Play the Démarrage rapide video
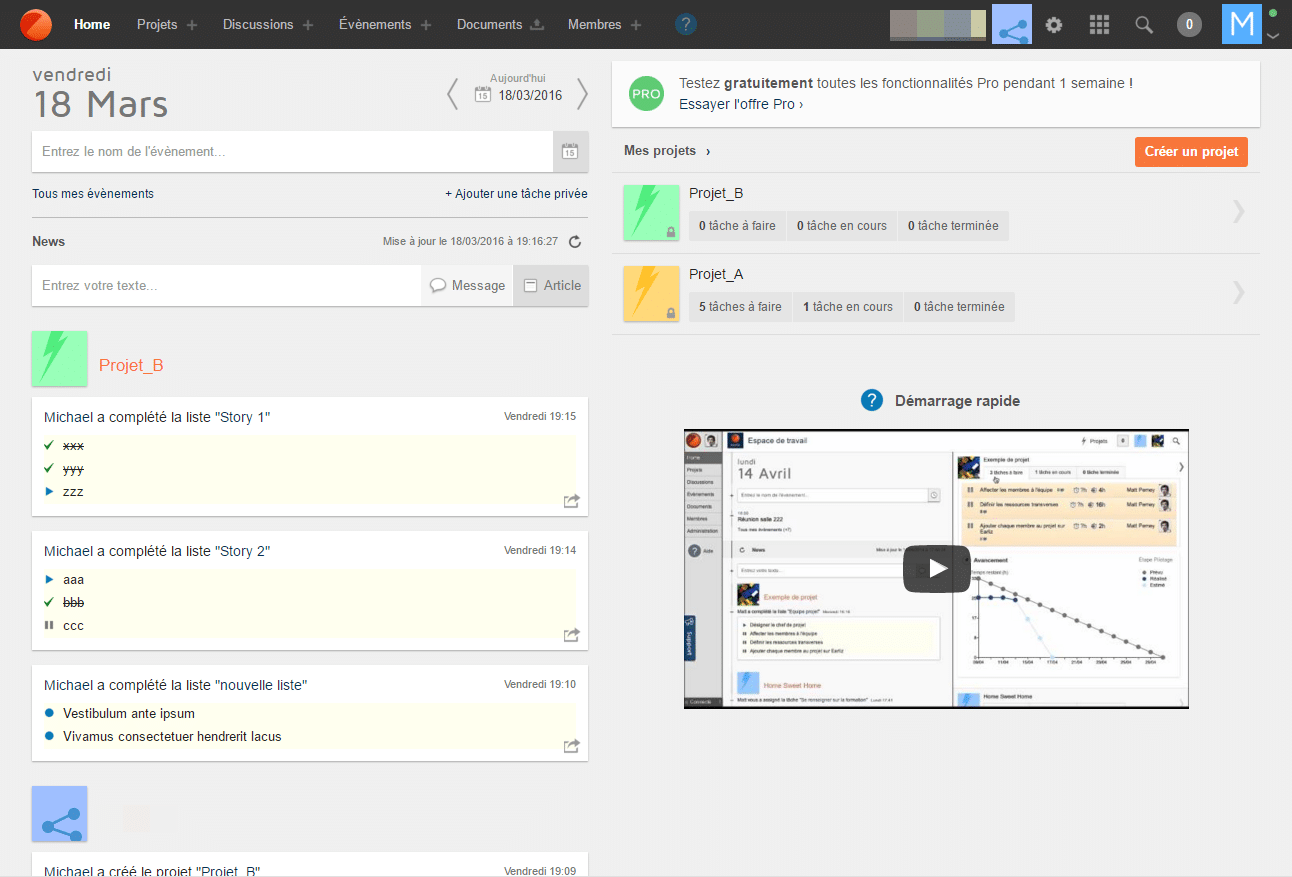The height and width of the screenshot is (877, 1292). point(936,568)
